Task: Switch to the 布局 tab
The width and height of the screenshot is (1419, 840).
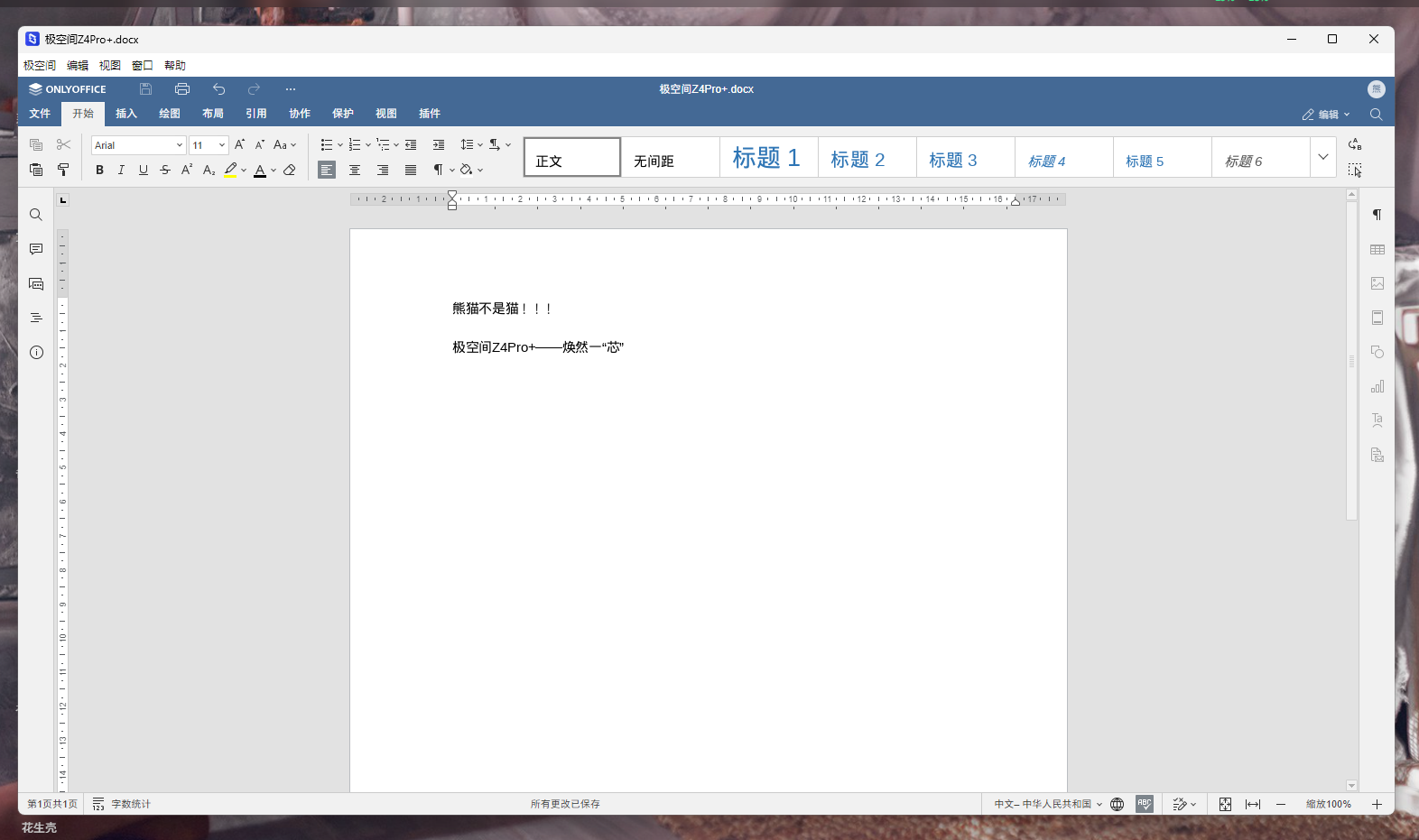Action: tap(213, 114)
